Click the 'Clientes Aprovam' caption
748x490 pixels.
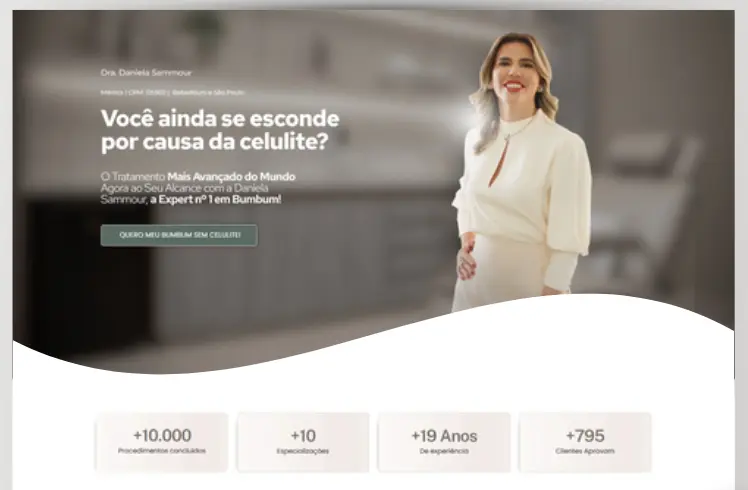coord(585,451)
